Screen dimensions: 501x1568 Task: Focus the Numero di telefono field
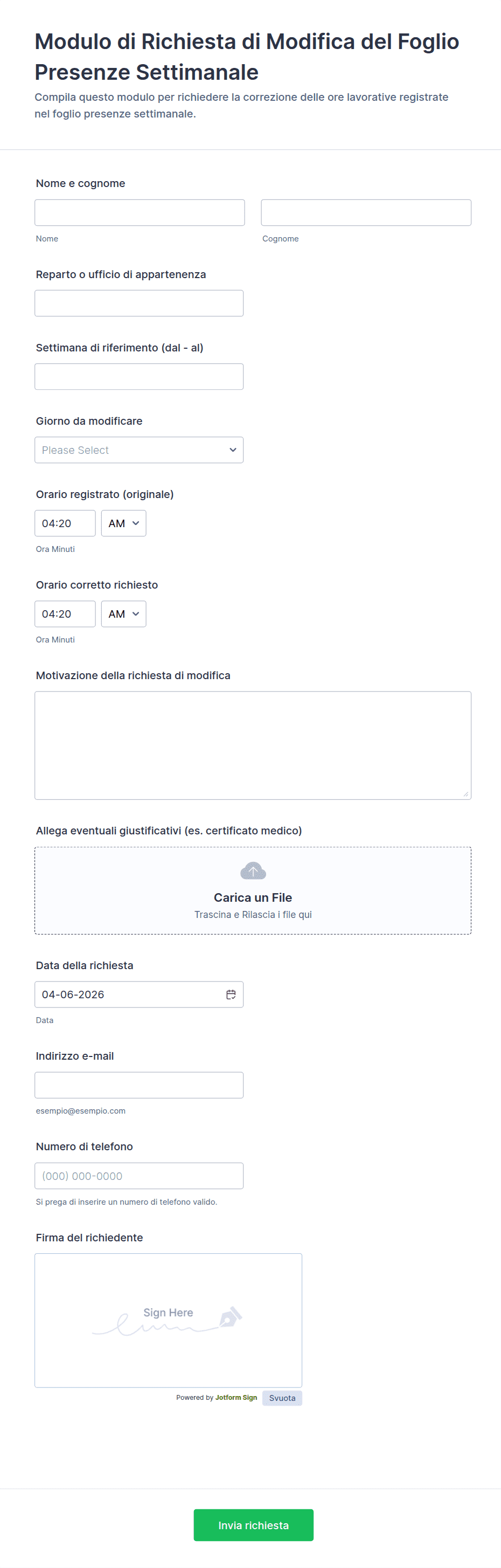point(138,1176)
